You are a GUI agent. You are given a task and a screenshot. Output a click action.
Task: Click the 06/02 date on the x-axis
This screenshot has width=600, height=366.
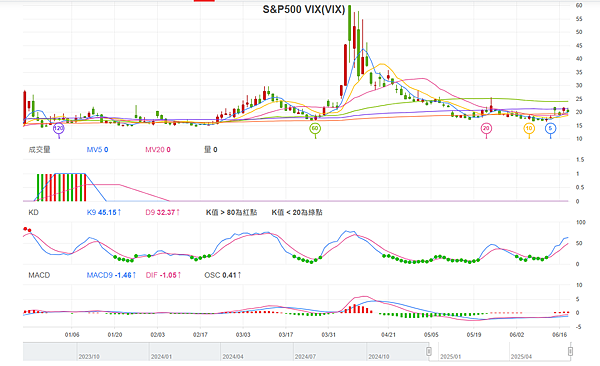[517, 335]
